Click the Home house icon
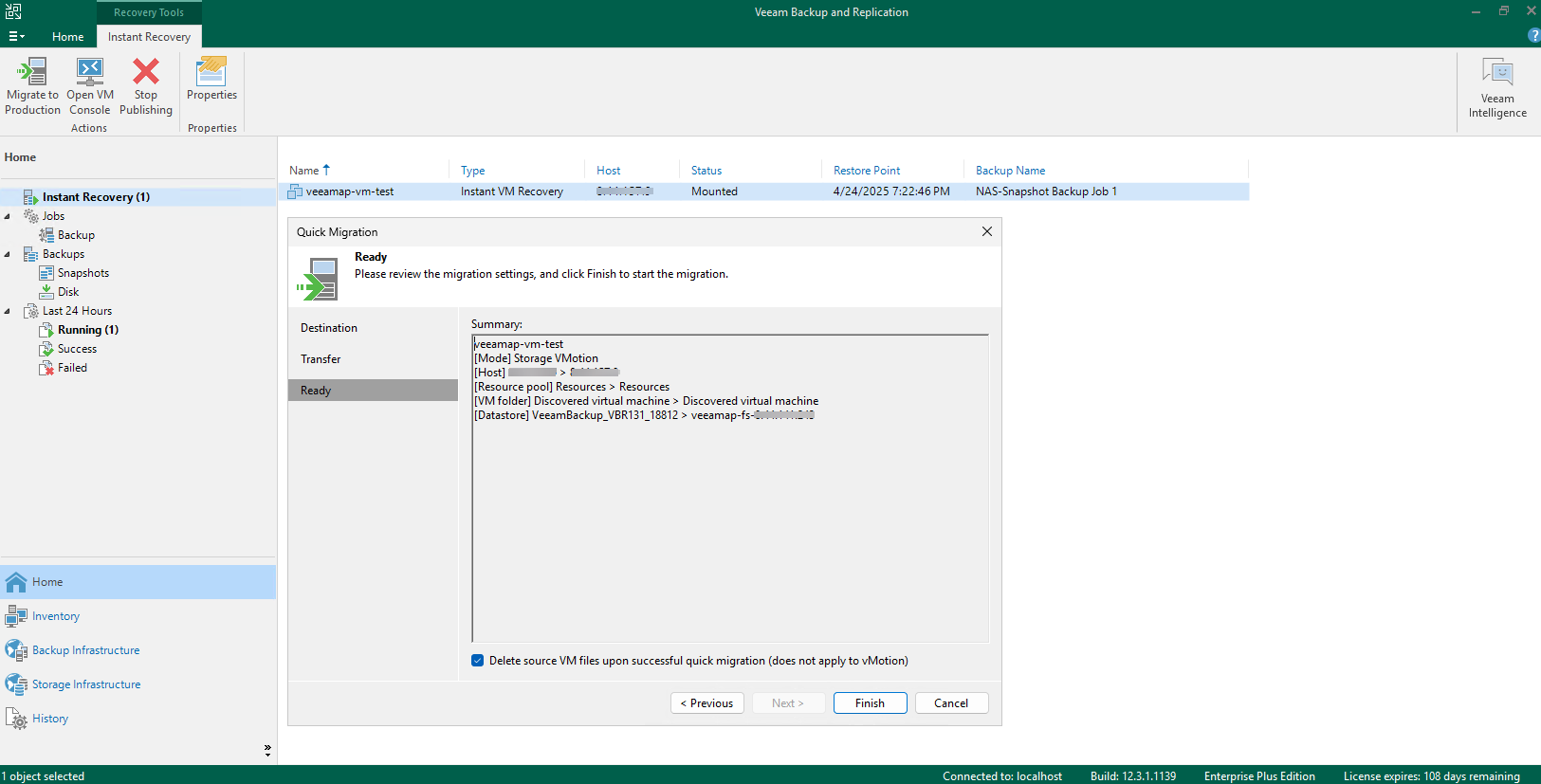1541x784 pixels. coord(16,582)
